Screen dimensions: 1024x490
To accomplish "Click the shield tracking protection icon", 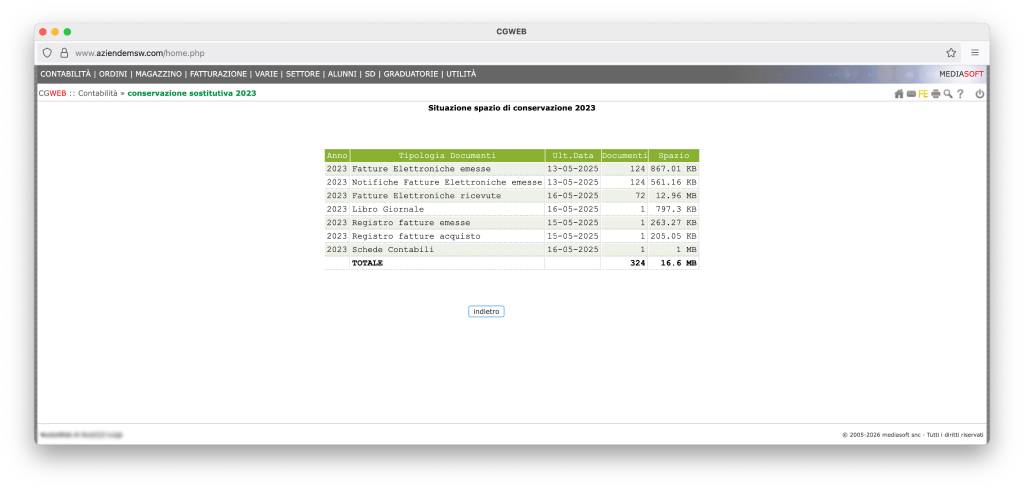I will pos(48,52).
